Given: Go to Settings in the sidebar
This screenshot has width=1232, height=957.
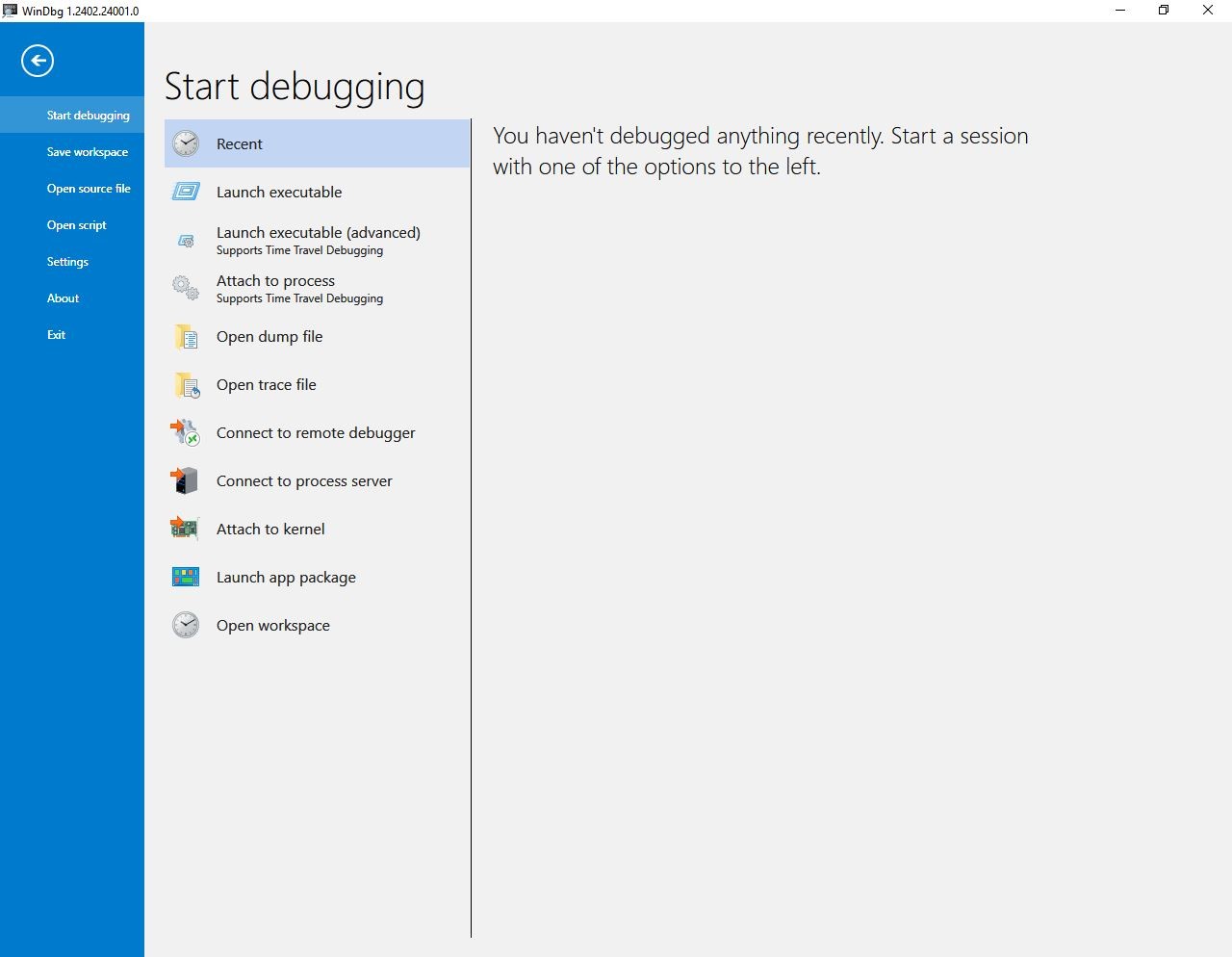Looking at the screenshot, I should click(x=72, y=261).
